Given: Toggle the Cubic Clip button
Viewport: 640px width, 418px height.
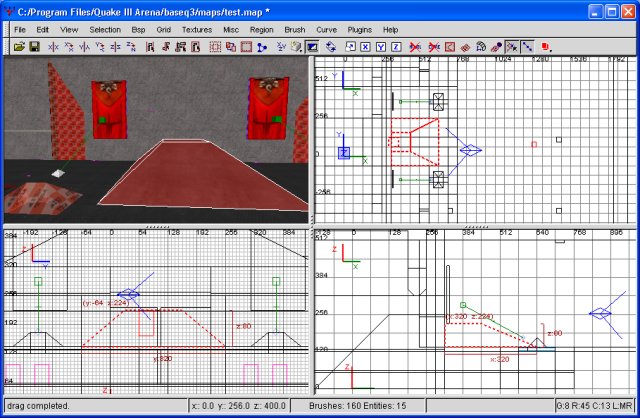Looking at the screenshot, I should (x=312, y=47).
